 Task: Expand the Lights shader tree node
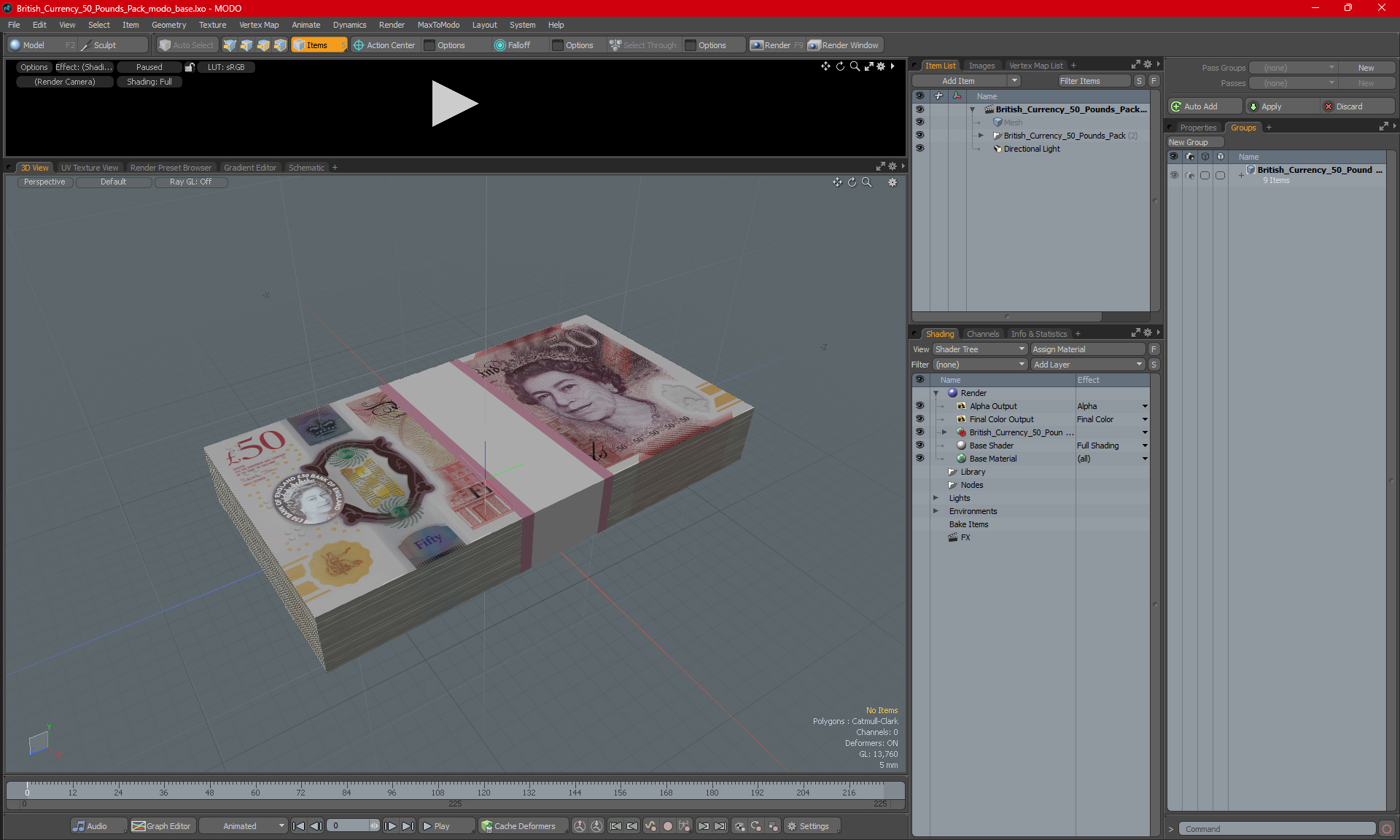tap(936, 498)
